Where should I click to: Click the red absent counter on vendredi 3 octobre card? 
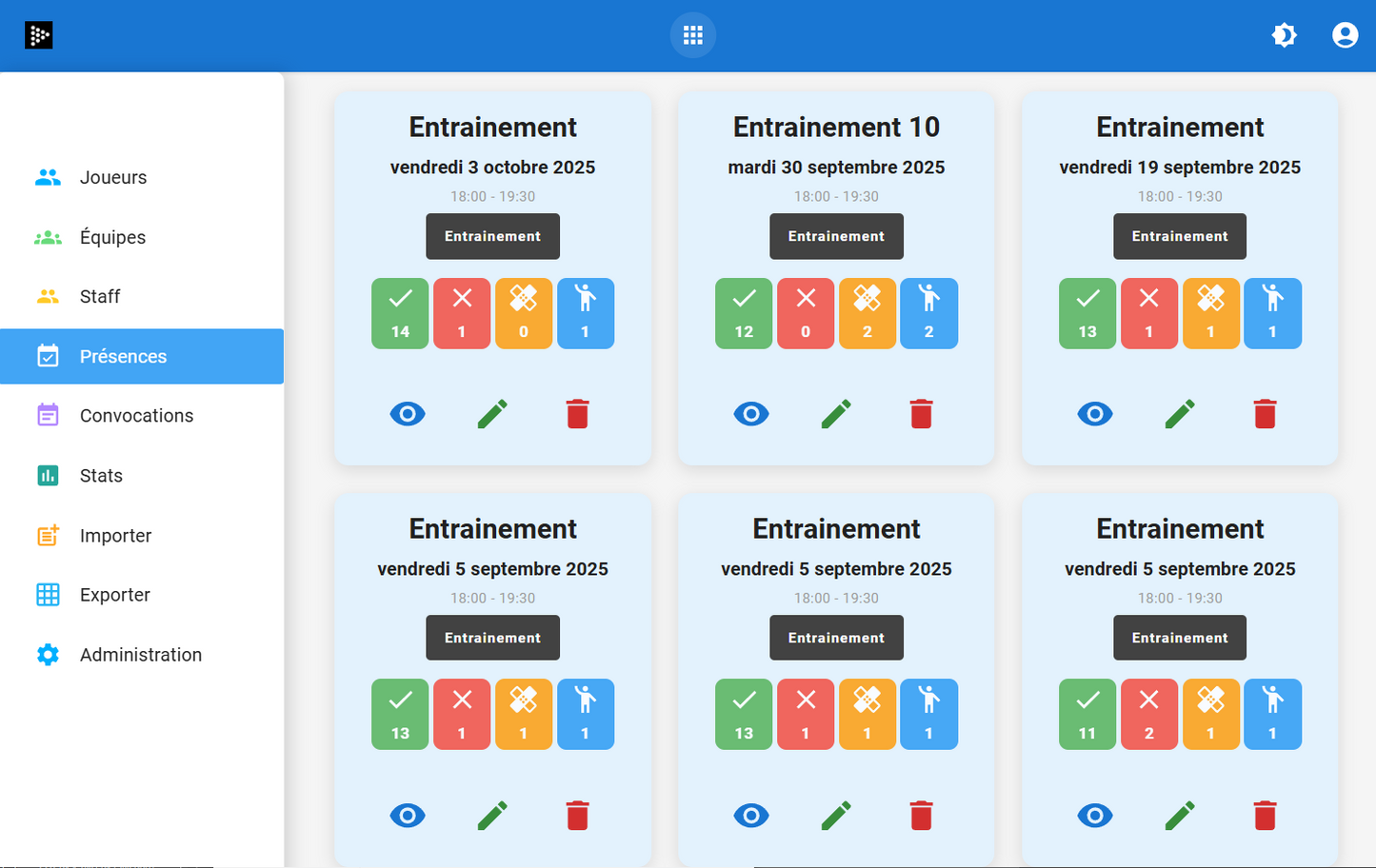(462, 313)
